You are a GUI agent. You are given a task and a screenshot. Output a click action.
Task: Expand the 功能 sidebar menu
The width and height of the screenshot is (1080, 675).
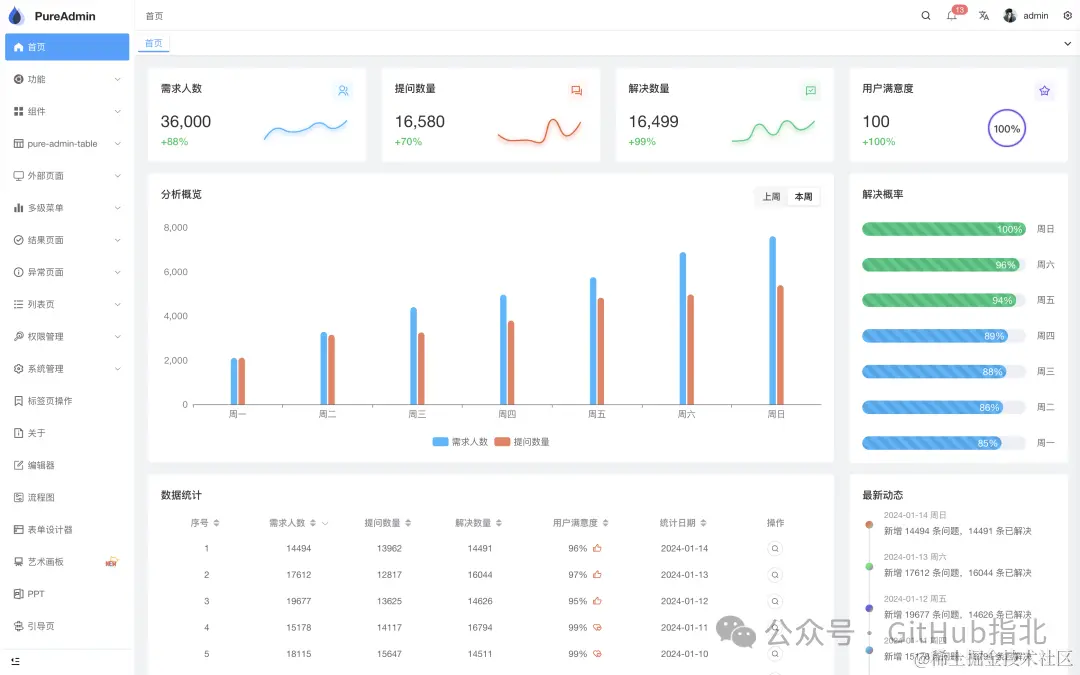click(x=67, y=79)
